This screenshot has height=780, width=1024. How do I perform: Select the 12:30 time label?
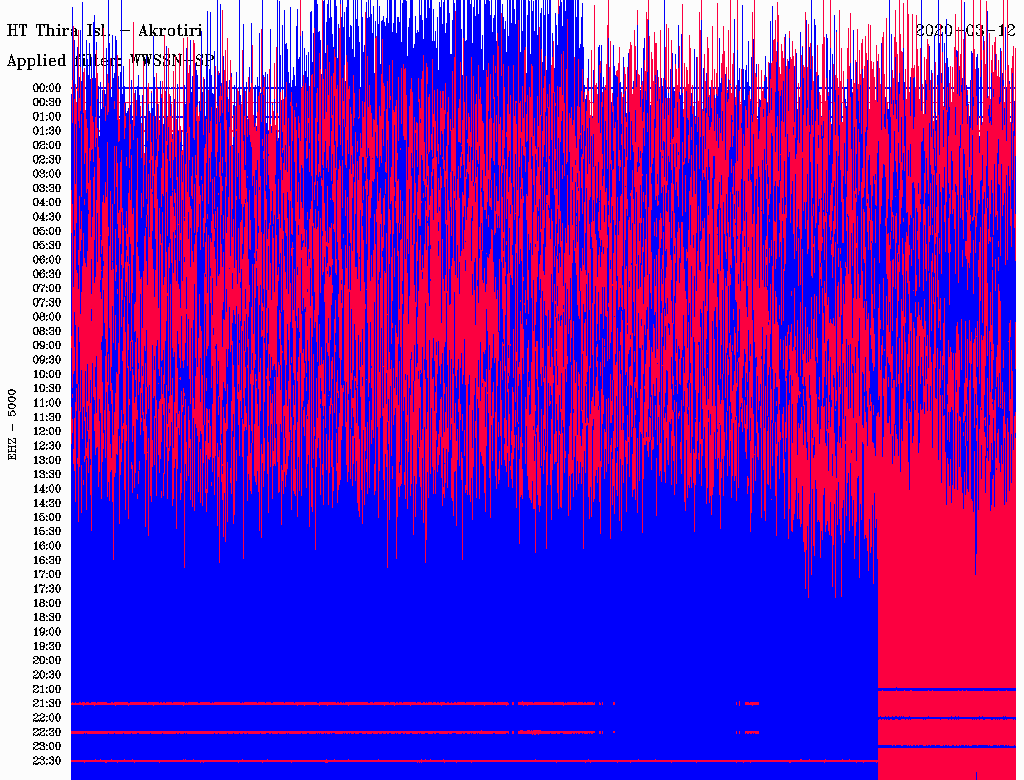pos(47,446)
